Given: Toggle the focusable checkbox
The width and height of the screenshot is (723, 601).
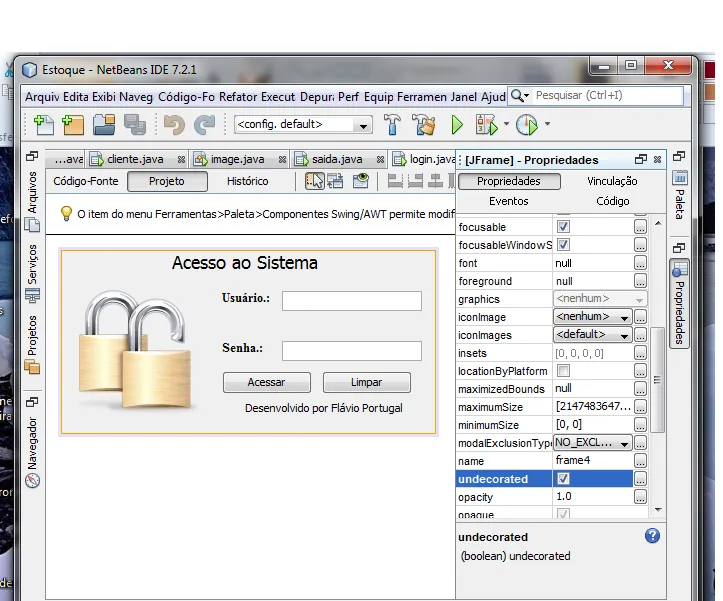Looking at the screenshot, I should [563, 226].
